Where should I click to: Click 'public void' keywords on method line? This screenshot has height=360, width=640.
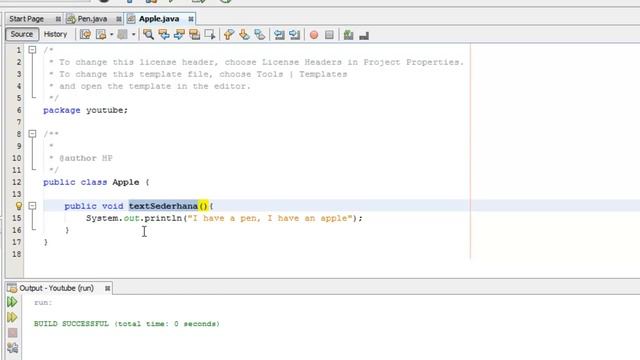(x=94, y=206)
